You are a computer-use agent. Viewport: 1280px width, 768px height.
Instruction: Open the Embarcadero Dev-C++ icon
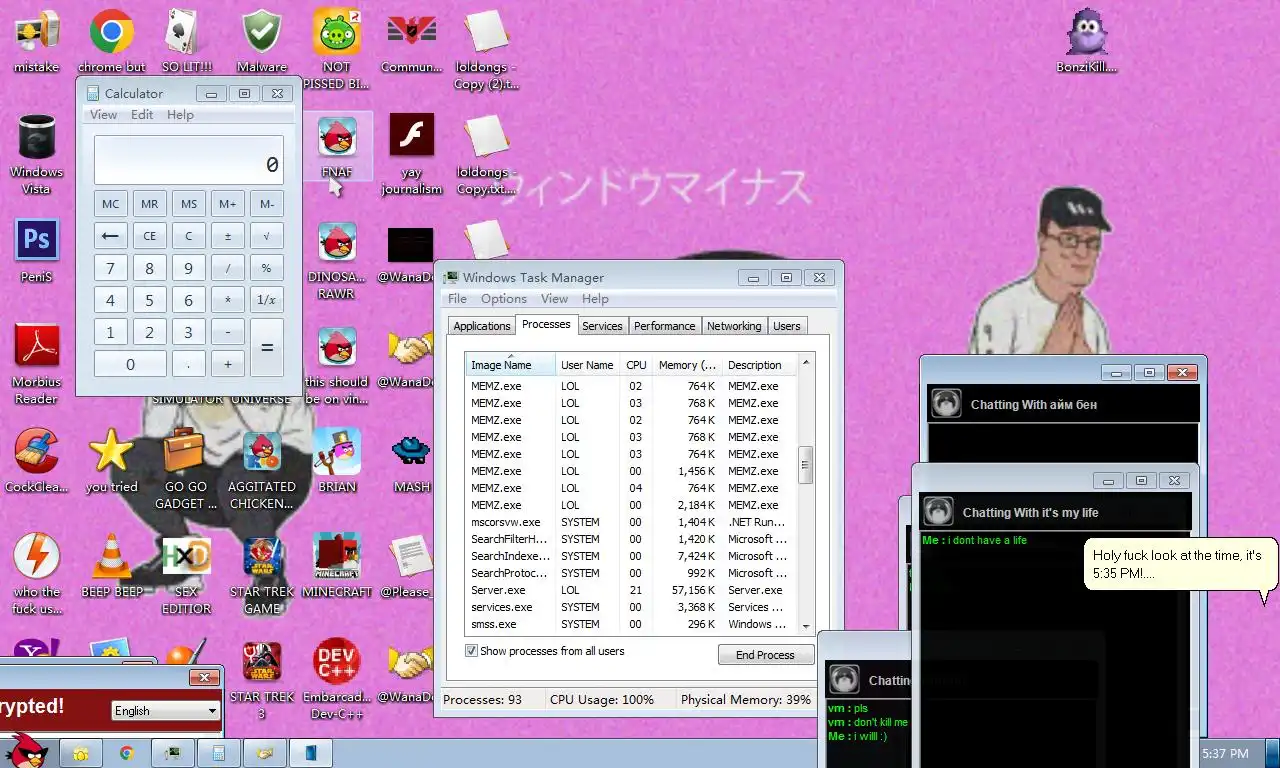tap(337, 678)
